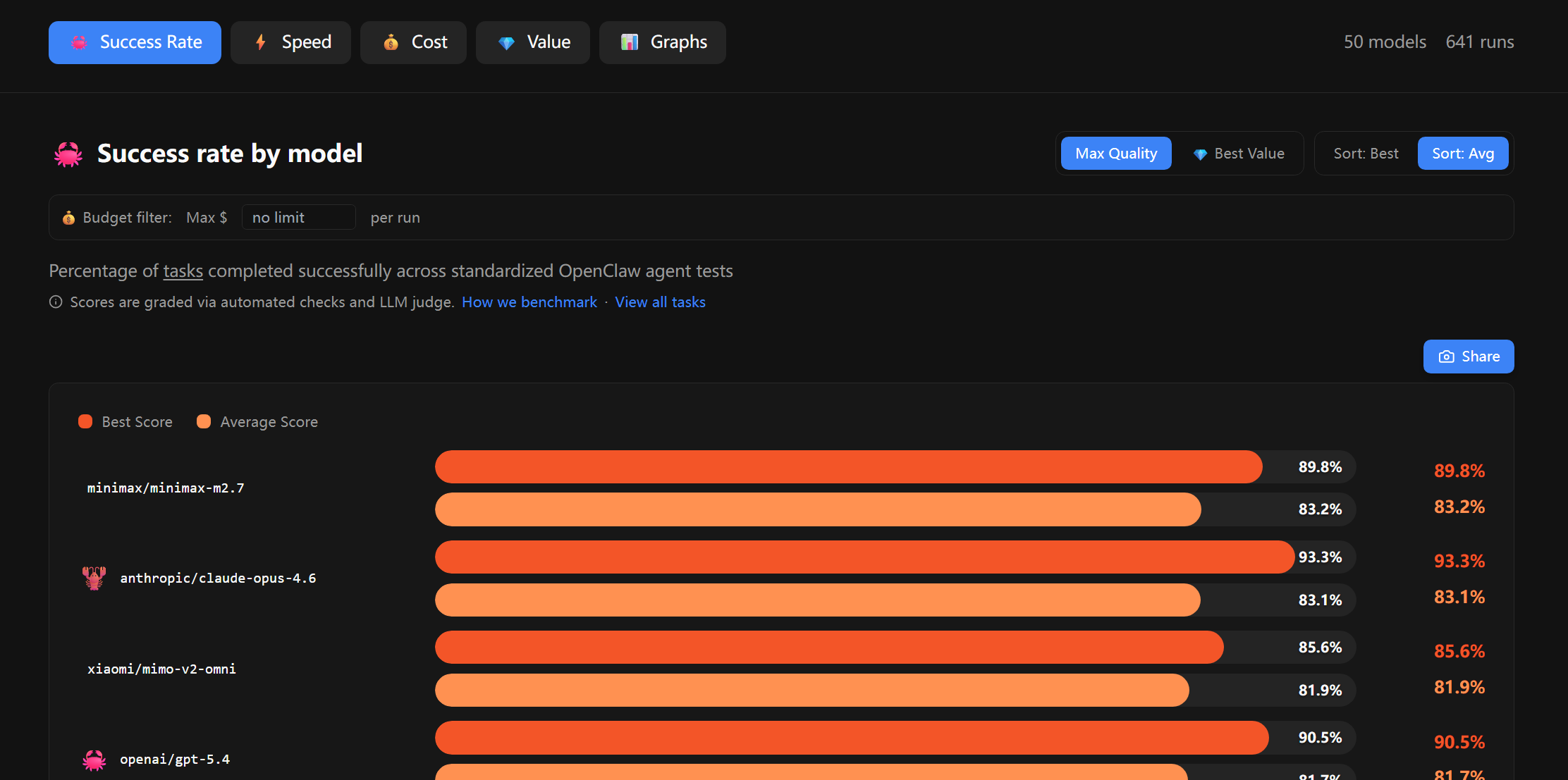The image size is (1568, 780).
Task: Open the tasks link in the description
Action: coord(183,271)
